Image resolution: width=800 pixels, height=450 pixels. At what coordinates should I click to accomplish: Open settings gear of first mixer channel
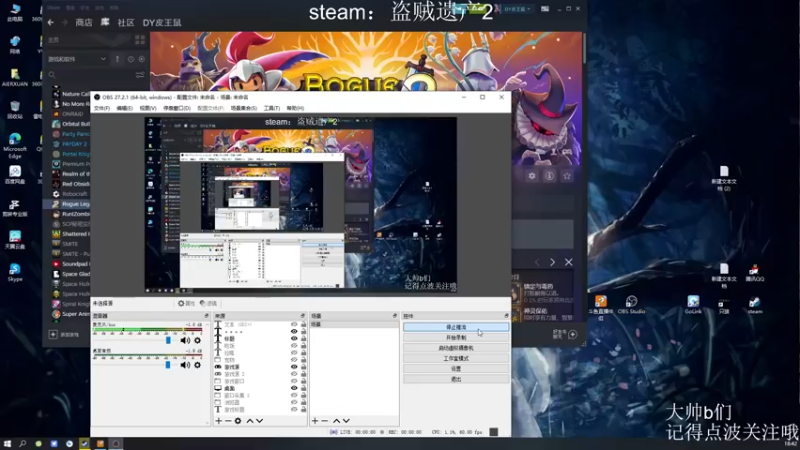click(197, 340)
